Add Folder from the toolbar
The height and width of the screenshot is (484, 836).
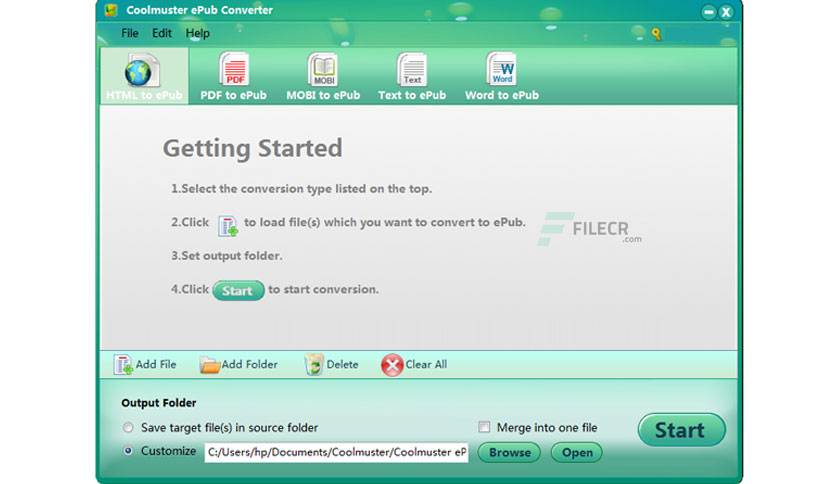click(x=238, y=365)
